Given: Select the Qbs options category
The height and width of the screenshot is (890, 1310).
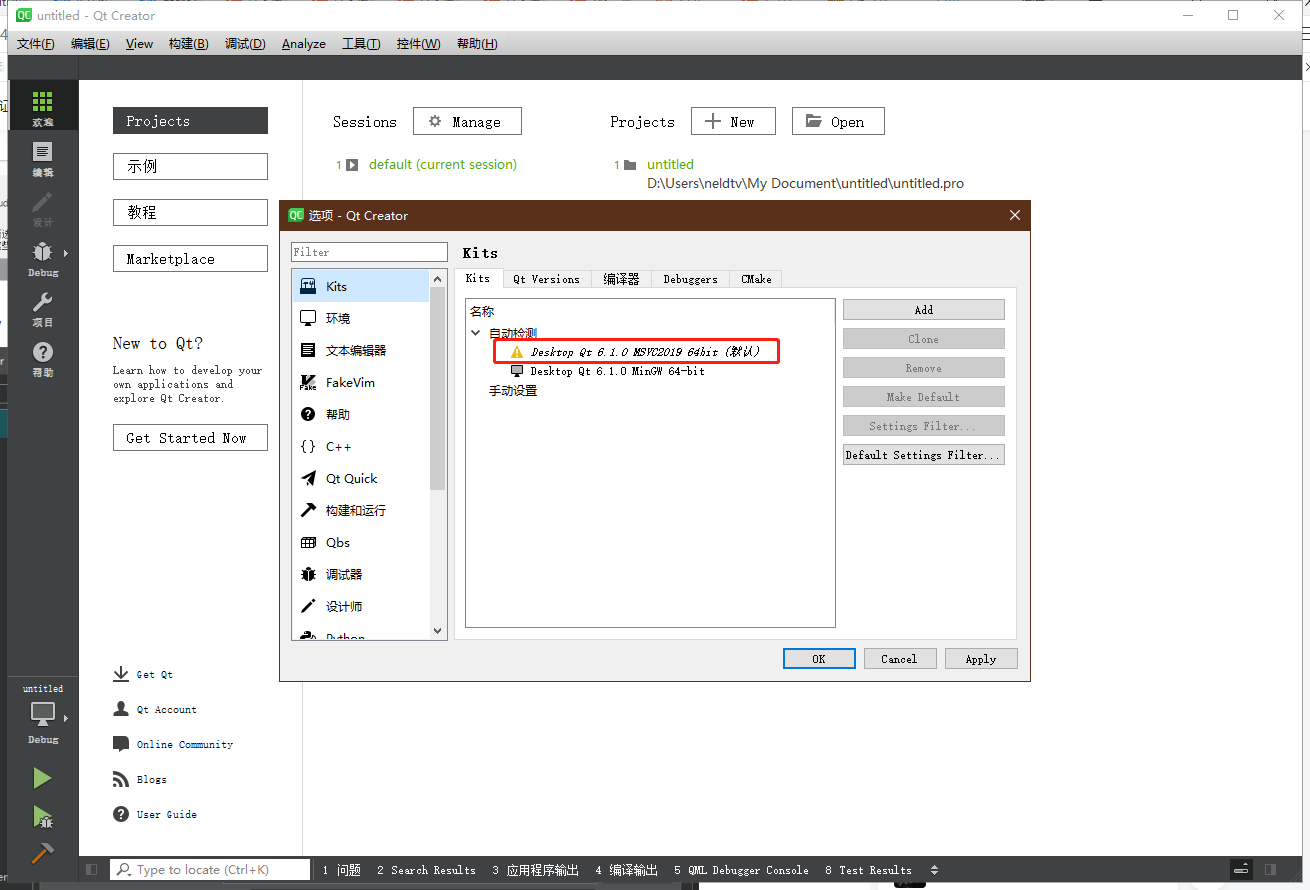Looking at the screenshot, I should [x=361, y=542].
